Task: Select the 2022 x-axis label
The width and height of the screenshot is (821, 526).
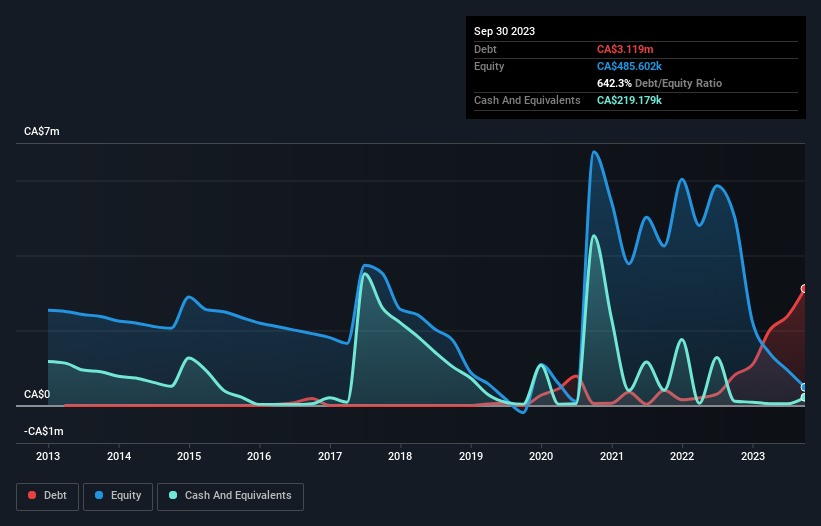Action: 682,456
